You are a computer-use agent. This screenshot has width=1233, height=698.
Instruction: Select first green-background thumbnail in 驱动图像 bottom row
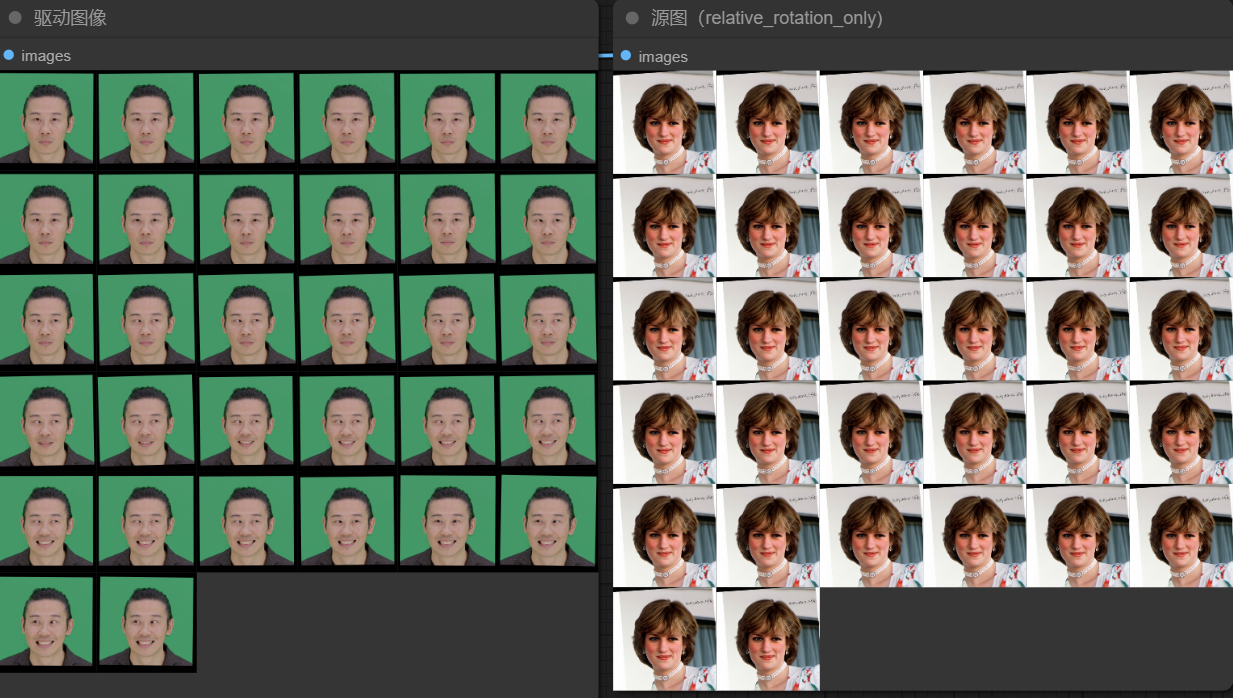[47, 621]
